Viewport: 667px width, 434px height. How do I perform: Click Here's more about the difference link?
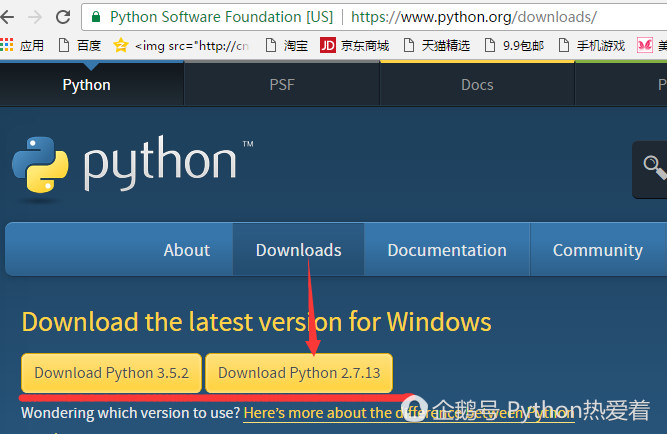tap(409, 413)
